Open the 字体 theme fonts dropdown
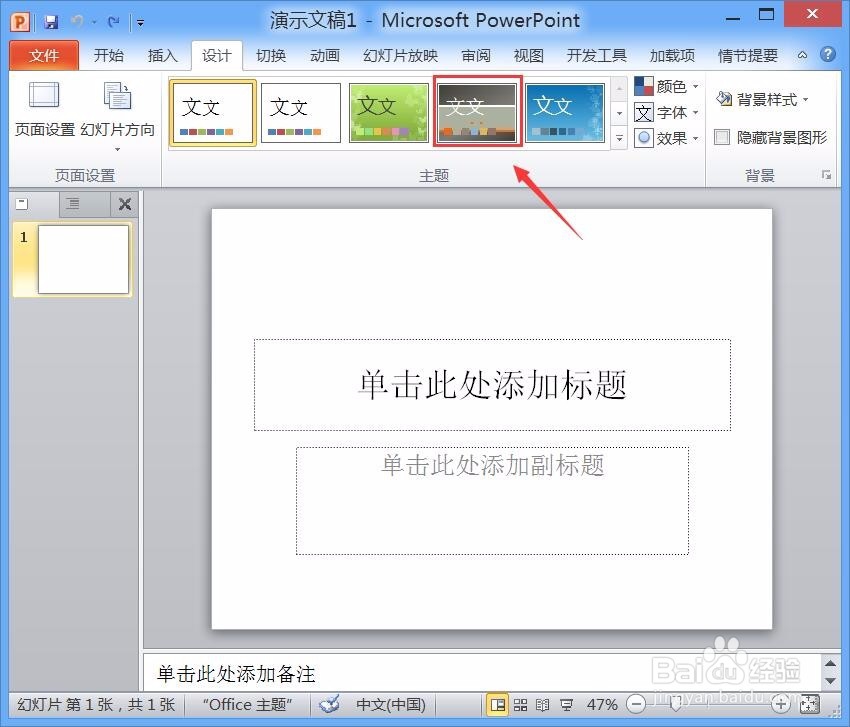850x727 pixels. (x=666, y=113)
